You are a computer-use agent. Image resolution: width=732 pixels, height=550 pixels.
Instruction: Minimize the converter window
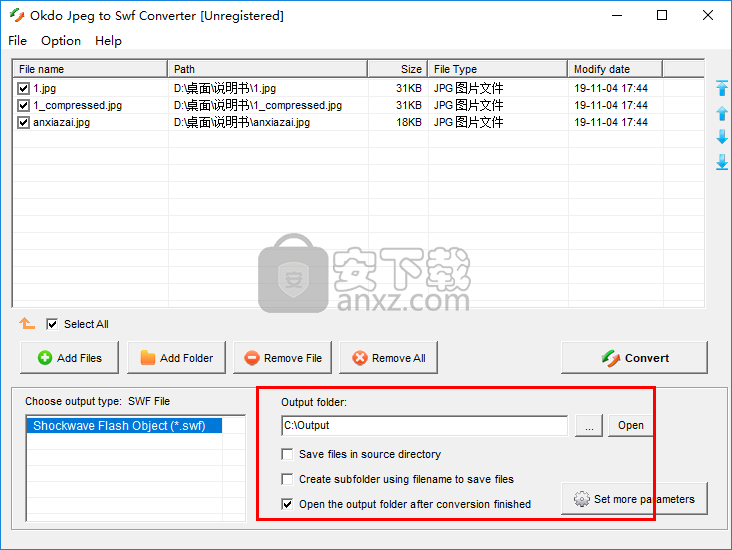pyautogui.click(x=617, y=15)
